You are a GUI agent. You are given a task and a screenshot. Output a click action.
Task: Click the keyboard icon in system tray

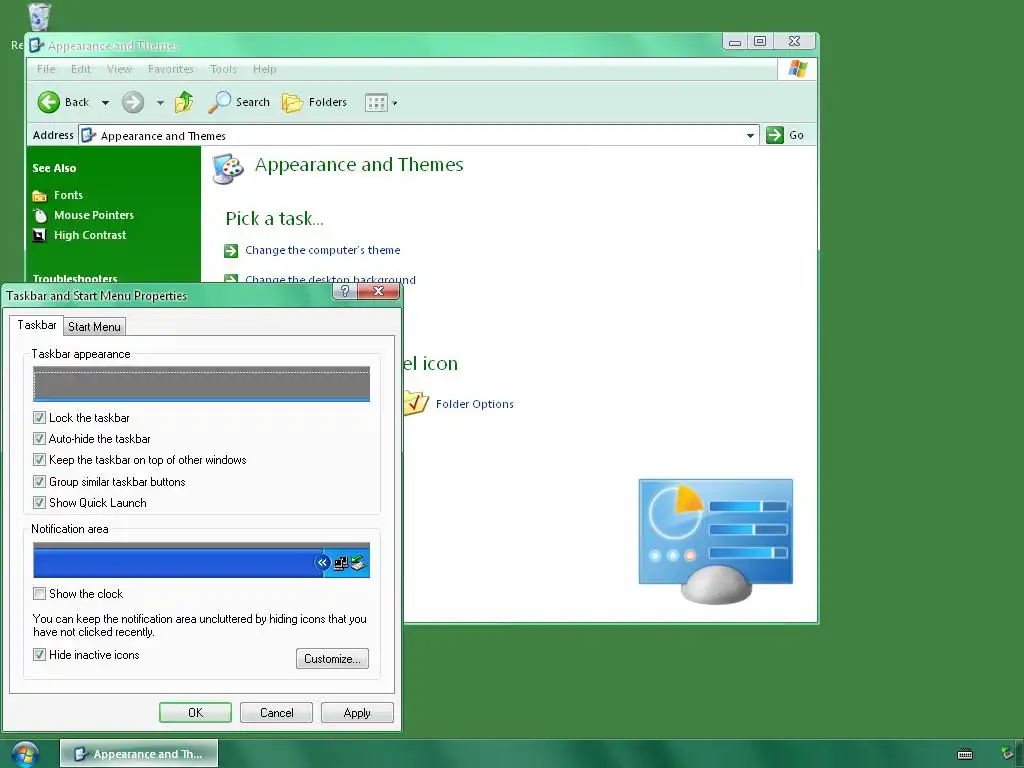tap(965, 754)
